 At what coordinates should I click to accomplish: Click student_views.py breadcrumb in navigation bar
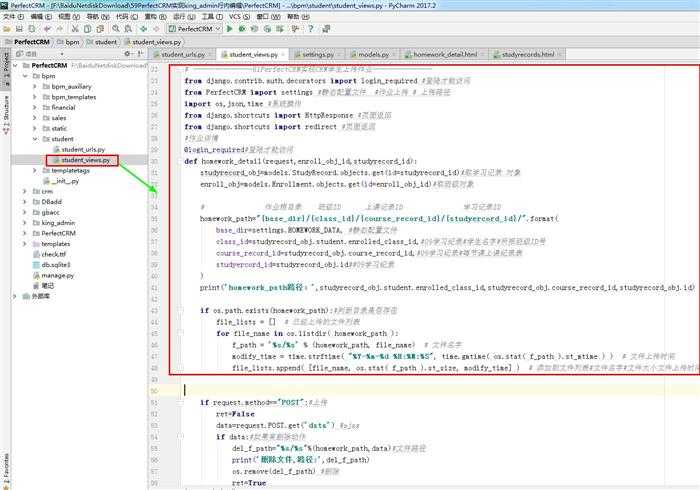(x=153, y=42)
